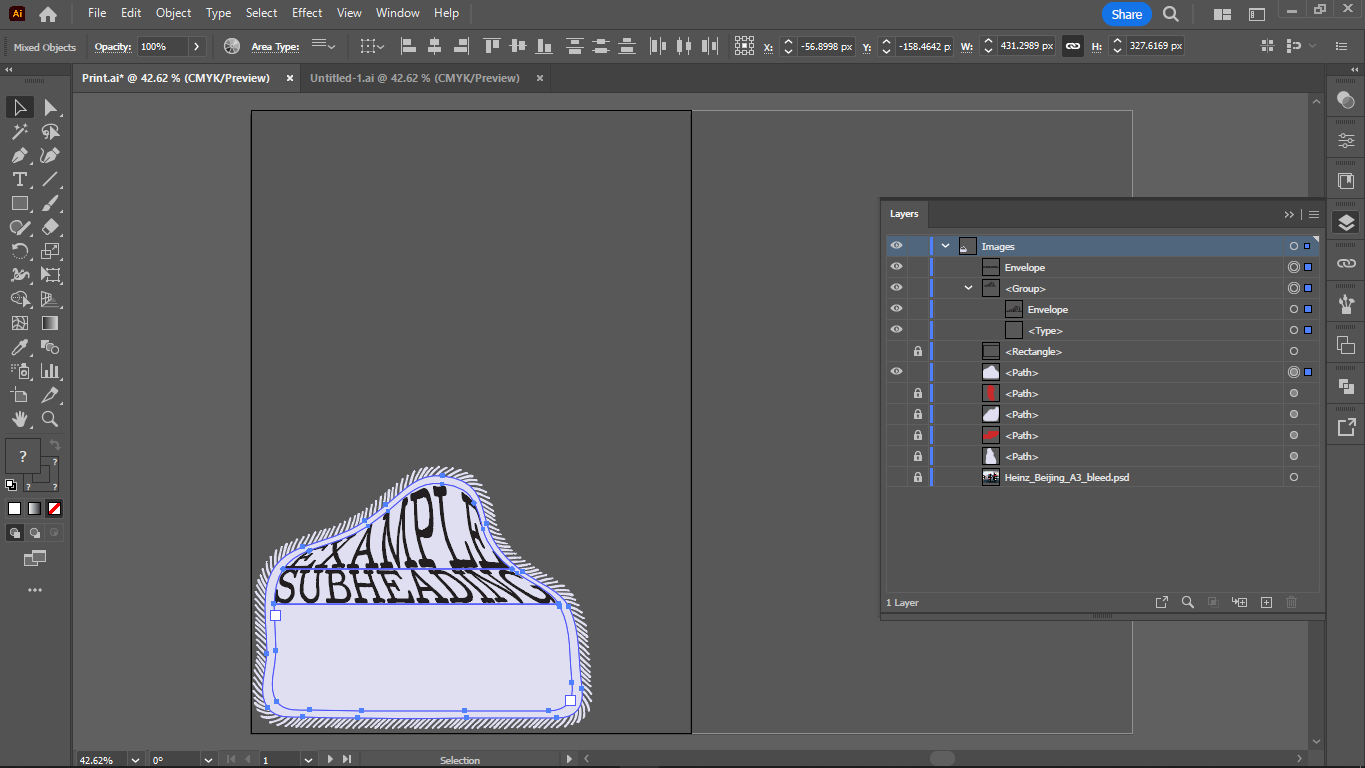This screenshot has height=768, width=1365.
Task: Toggle visibility of the Type sublayer
Action: [x=896, y=330]
